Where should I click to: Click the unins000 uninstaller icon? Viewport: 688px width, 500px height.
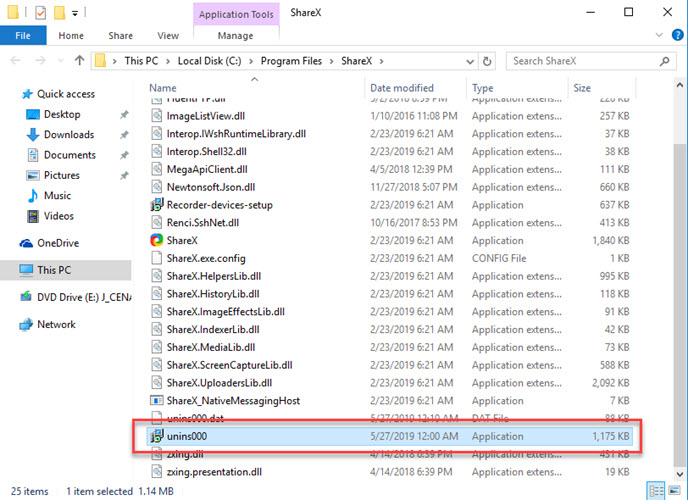pos(157,436)
